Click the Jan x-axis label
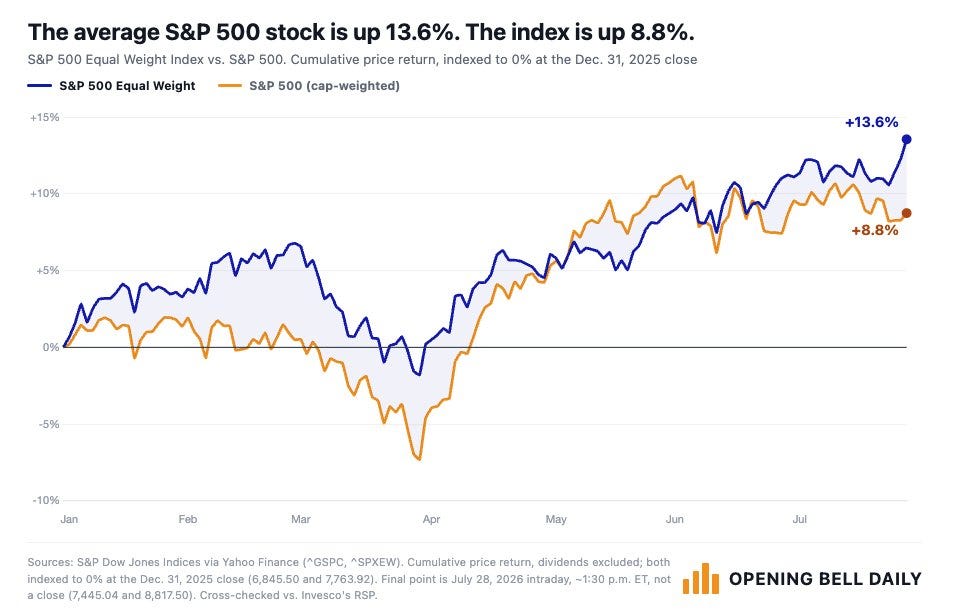The image size is (954, 614). click(x=69, y=519)
